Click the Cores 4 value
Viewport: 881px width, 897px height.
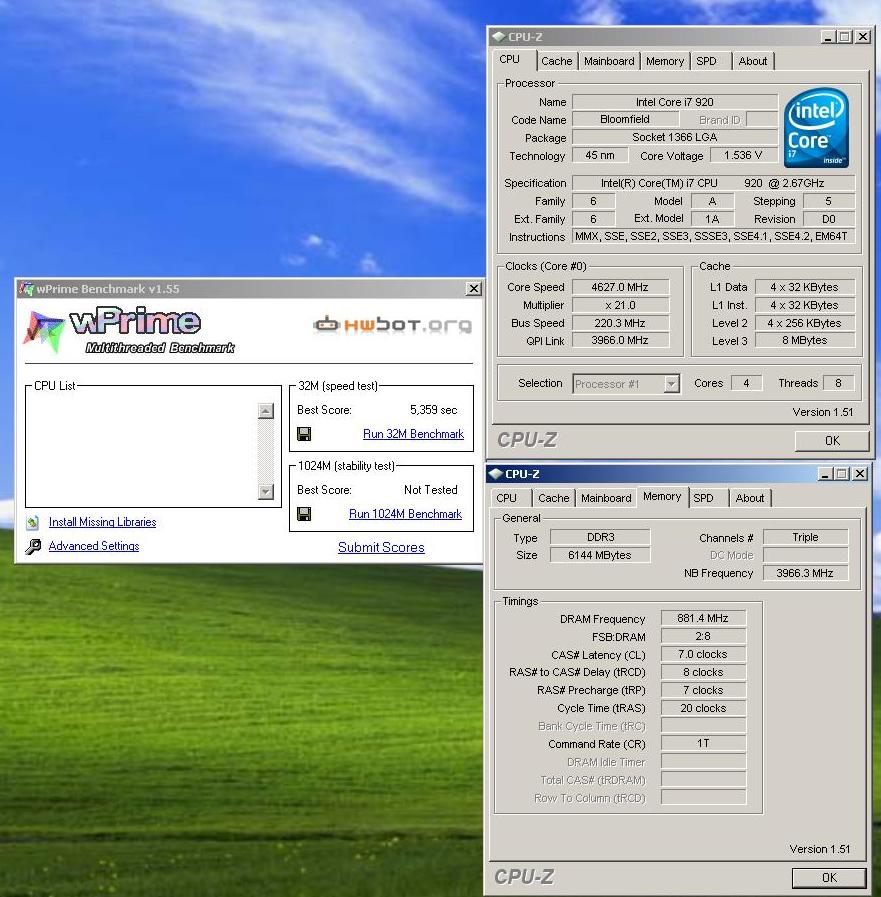point(746,383)
